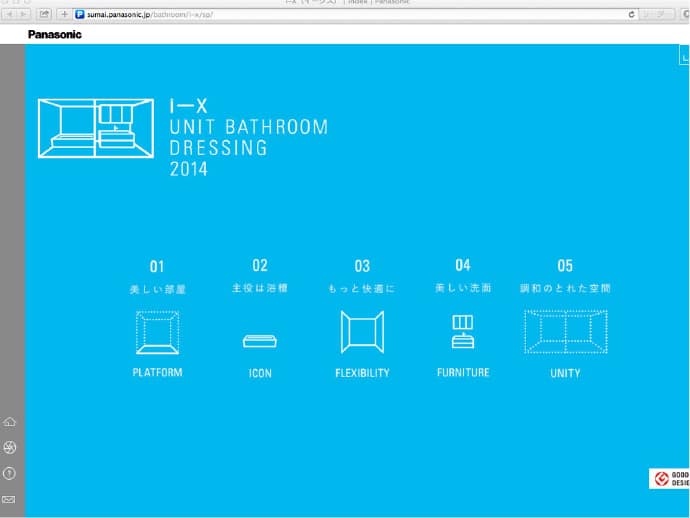The image size is (690, 518).
Task: Select the FLEXIBILITY label
Action: click(x=362, y=373)
